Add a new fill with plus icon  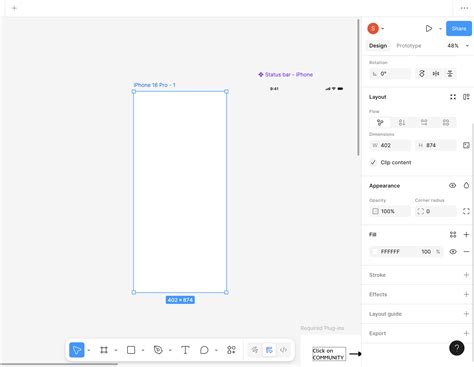pyautogui.click(x=466, y=235)
